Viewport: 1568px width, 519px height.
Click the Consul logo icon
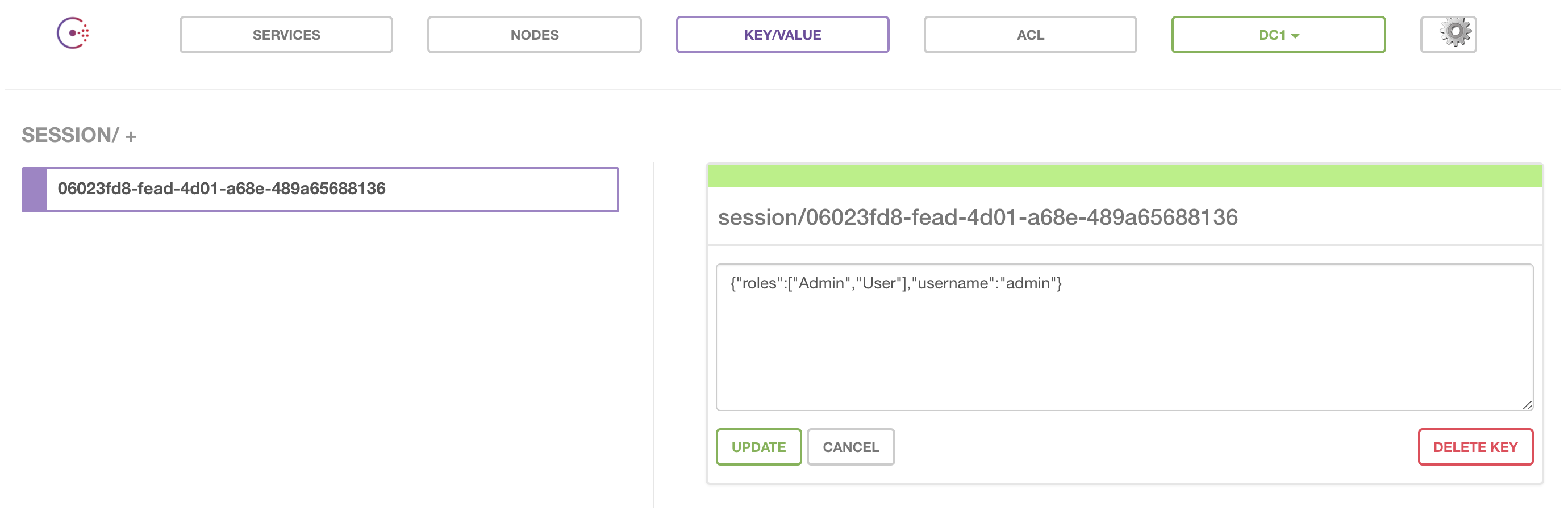pyautogui.click(x=73, y=33)
